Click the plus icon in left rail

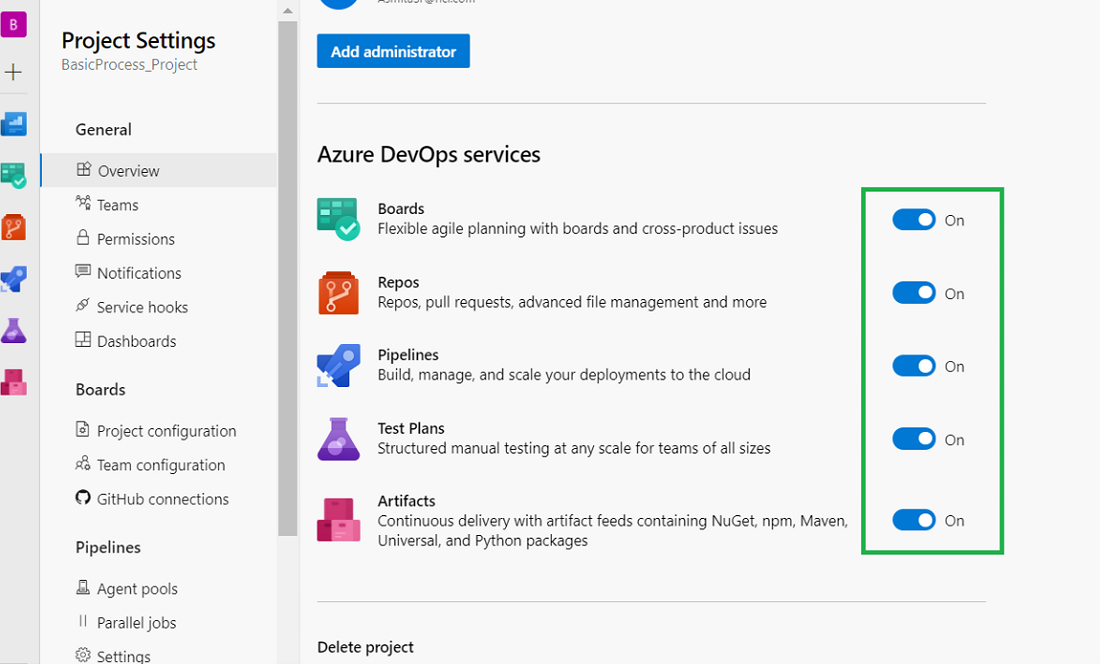pyautogui.click(x=13, y=72)
